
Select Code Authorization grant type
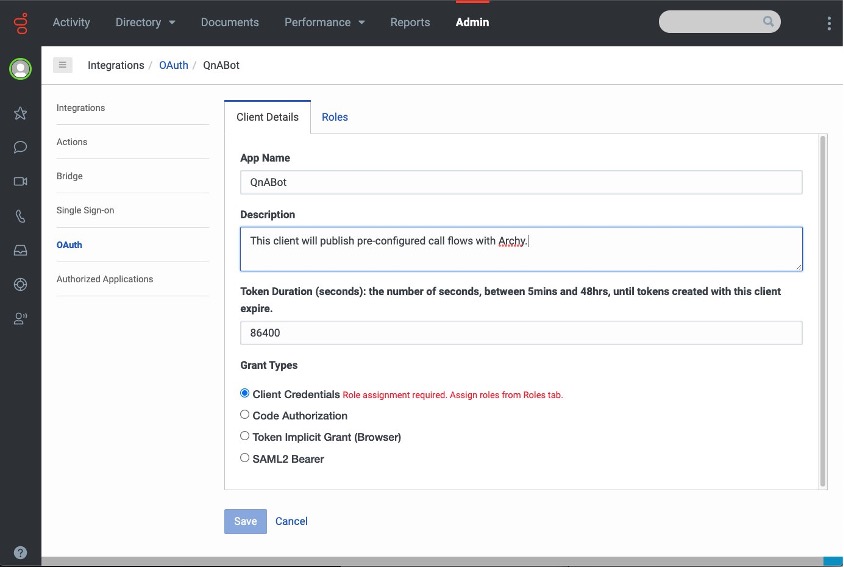244,415
